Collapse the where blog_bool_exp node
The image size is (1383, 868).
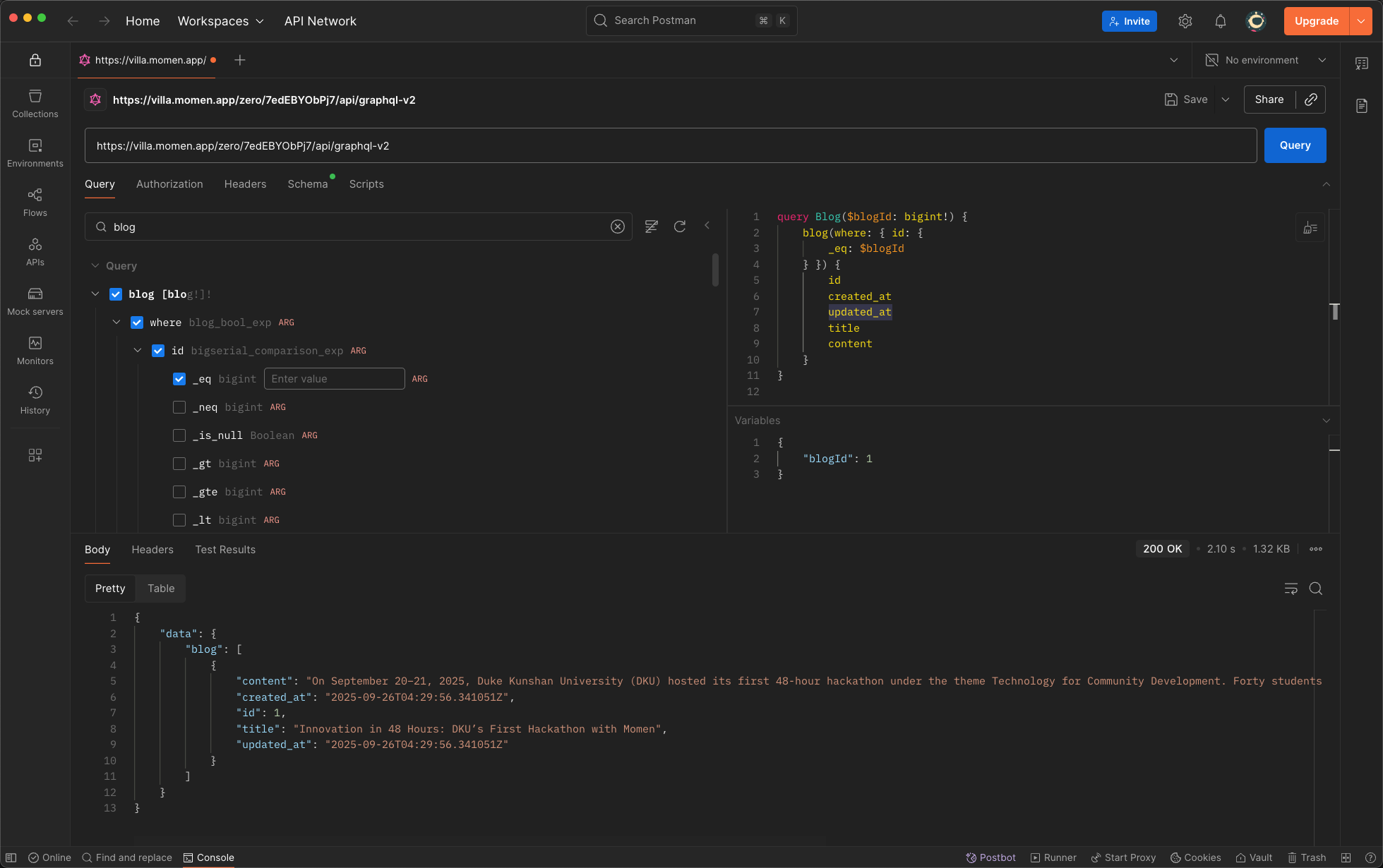pyautogui.click(x=116, y=323)
